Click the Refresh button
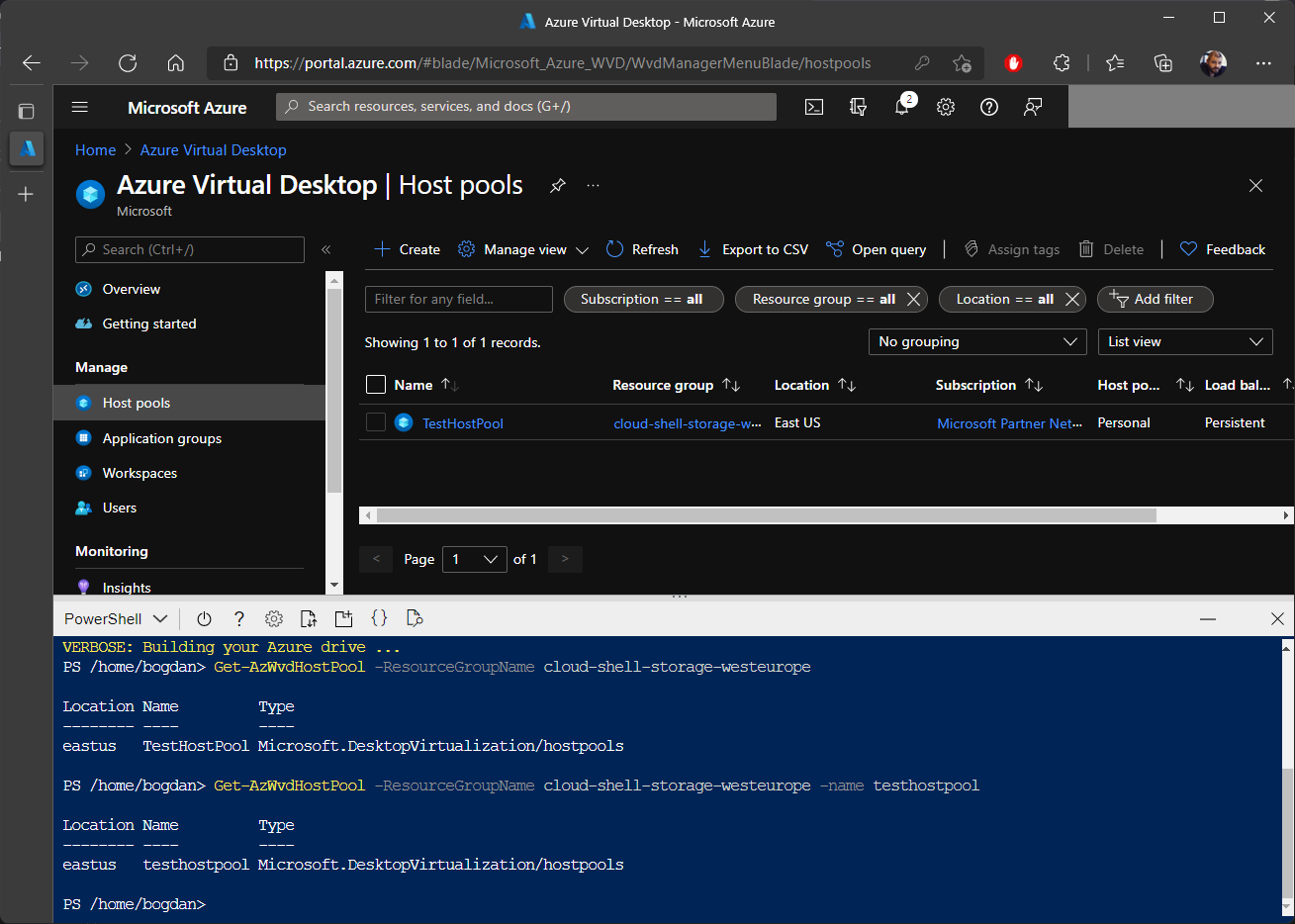This screenshot has width=1295, height=924. click(642, 249)
